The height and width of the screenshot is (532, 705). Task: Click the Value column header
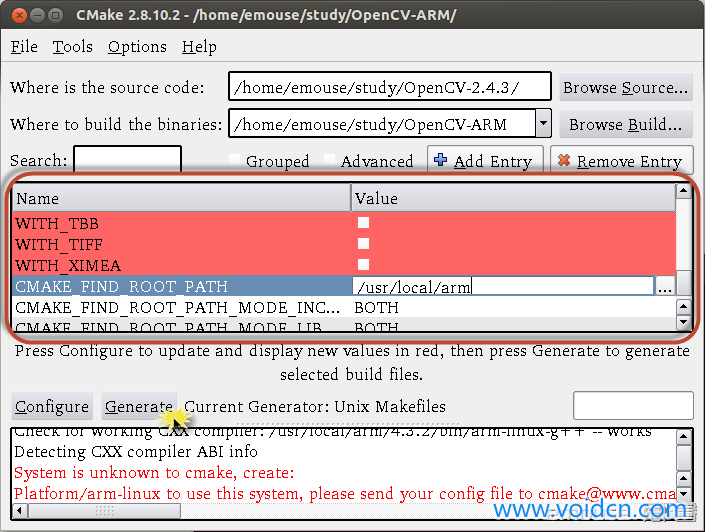click(513, 198)
